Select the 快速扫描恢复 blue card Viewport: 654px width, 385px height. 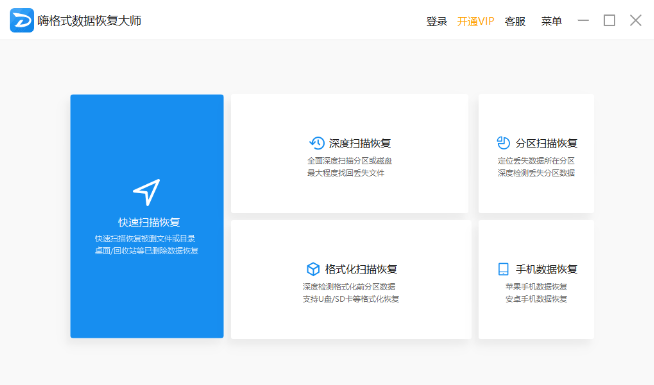(147, 216)
